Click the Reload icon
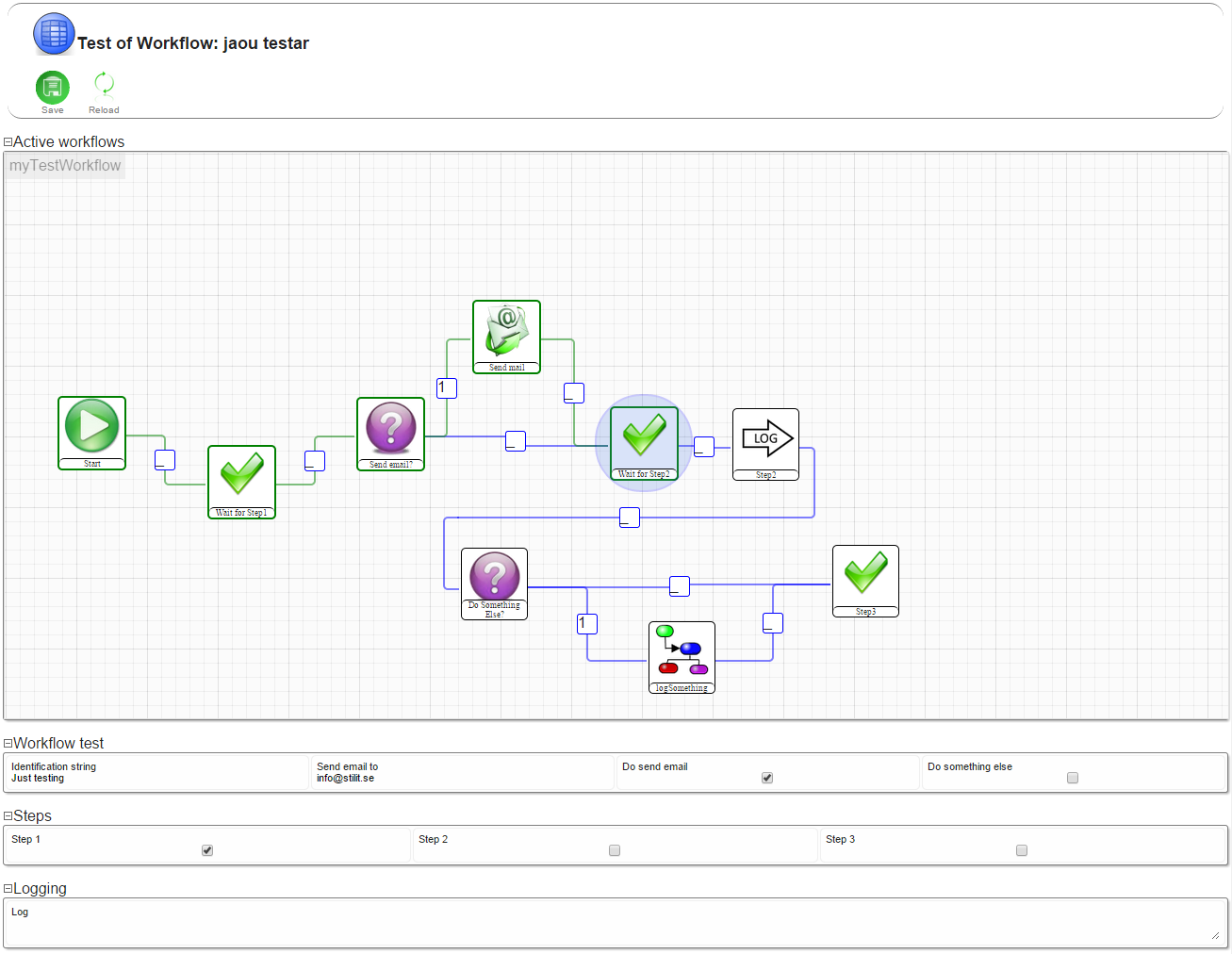Viewport: 1232px width, 954px height. [104, 85]
